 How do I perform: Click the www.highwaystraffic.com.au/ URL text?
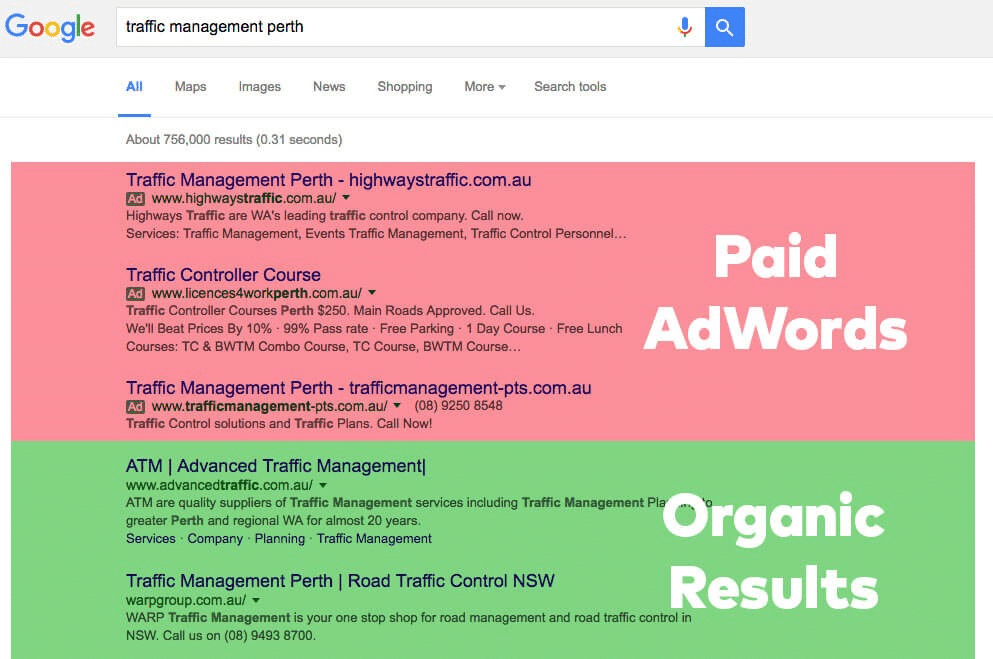tap(244, 199)
